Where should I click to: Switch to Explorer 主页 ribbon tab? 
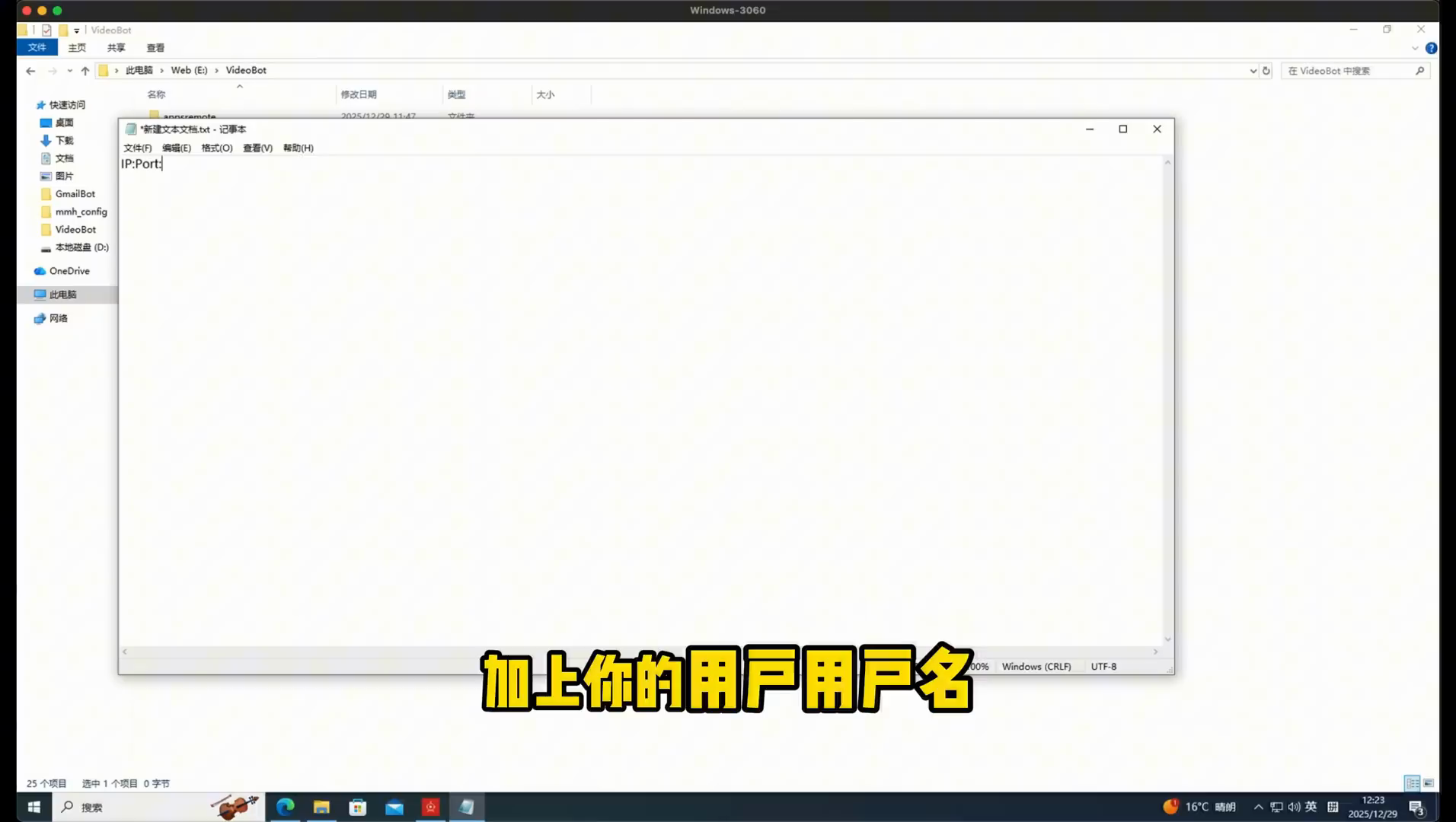point(77,47)
